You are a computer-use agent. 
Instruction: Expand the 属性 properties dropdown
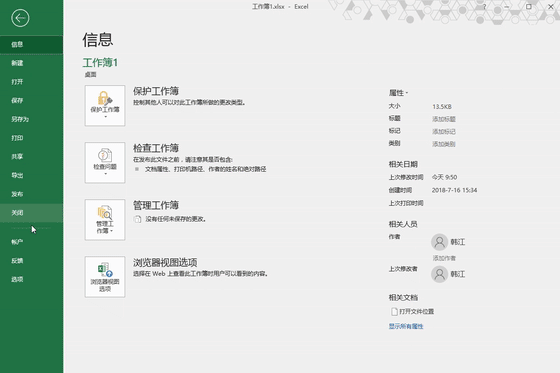coord(398,93)
